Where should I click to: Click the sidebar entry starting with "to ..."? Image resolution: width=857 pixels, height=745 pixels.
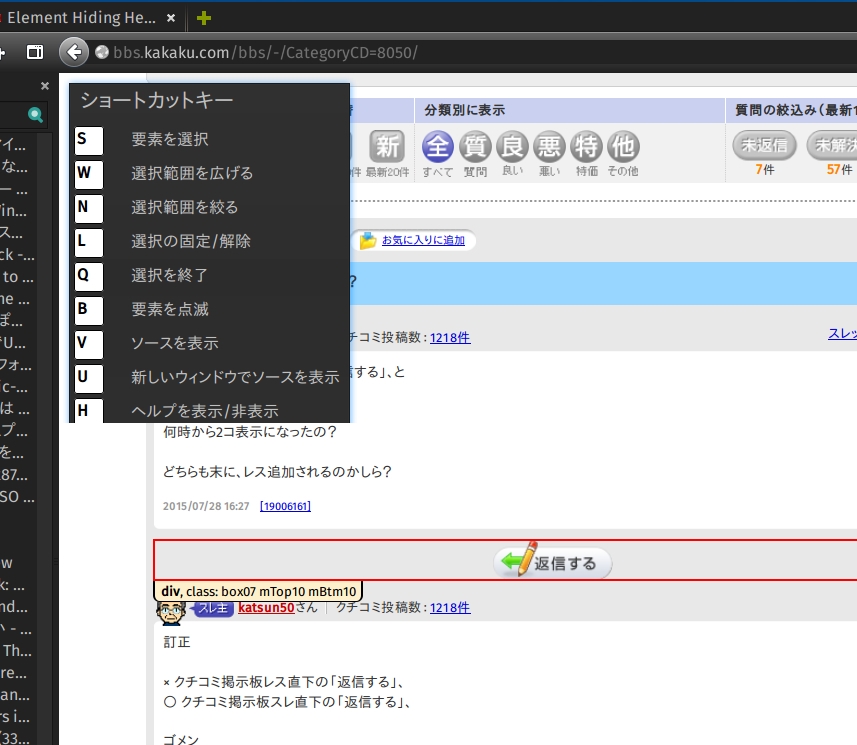coord(17,277)
